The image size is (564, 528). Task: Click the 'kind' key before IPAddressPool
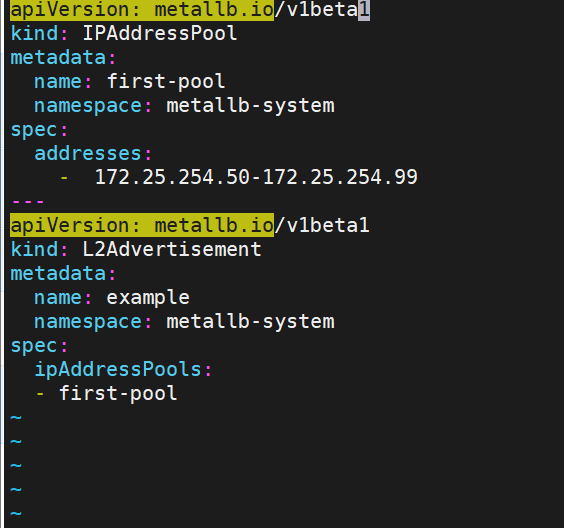click(34, 33)
